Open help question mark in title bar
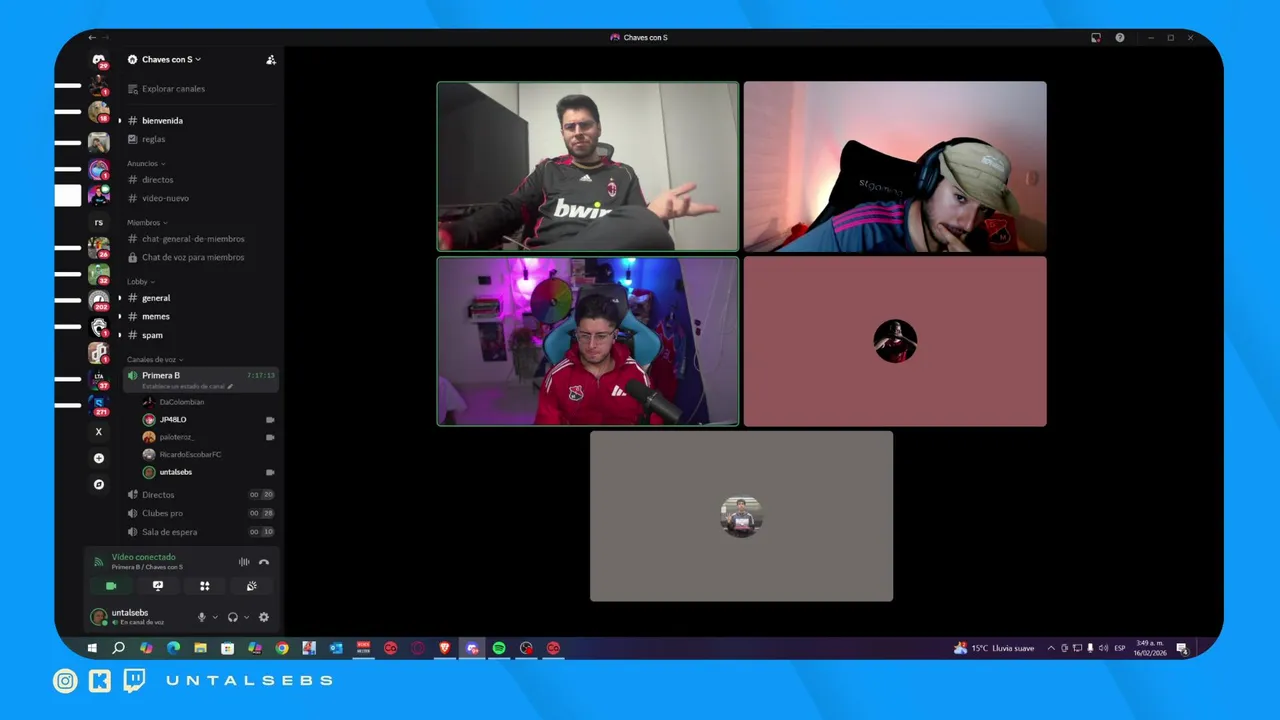The height and width of the screenshot is (720, 1280). click(x=1120, y=38)
